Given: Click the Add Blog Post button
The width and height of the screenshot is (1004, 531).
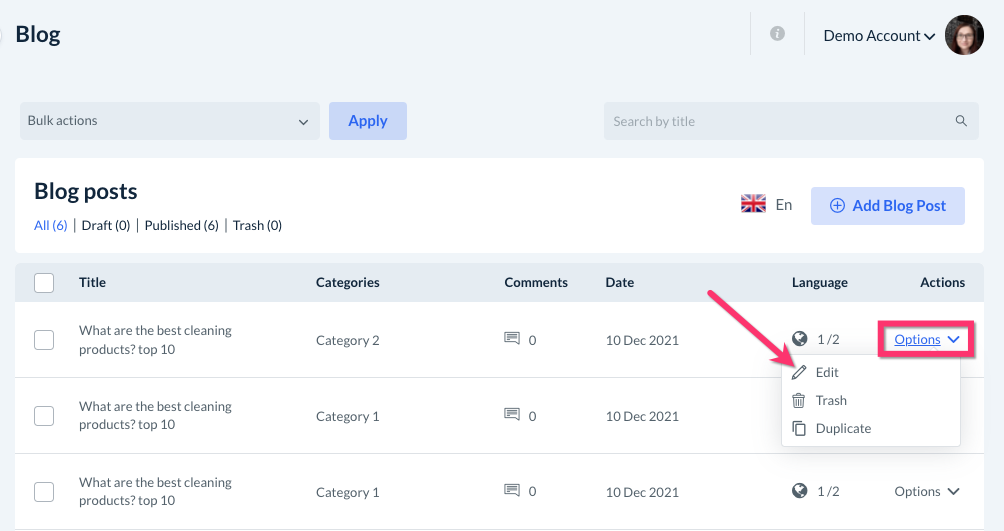Looking at the screenshot, I should [887, 206].
